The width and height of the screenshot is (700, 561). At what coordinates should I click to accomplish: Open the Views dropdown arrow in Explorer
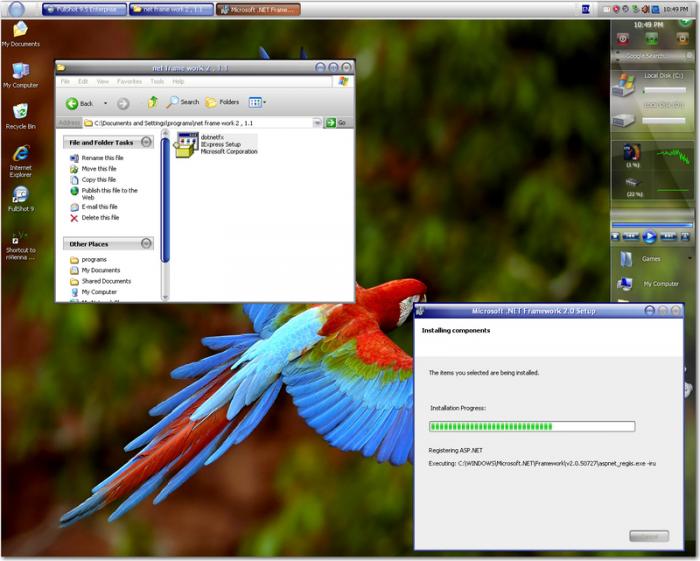[x=265, y=102]
